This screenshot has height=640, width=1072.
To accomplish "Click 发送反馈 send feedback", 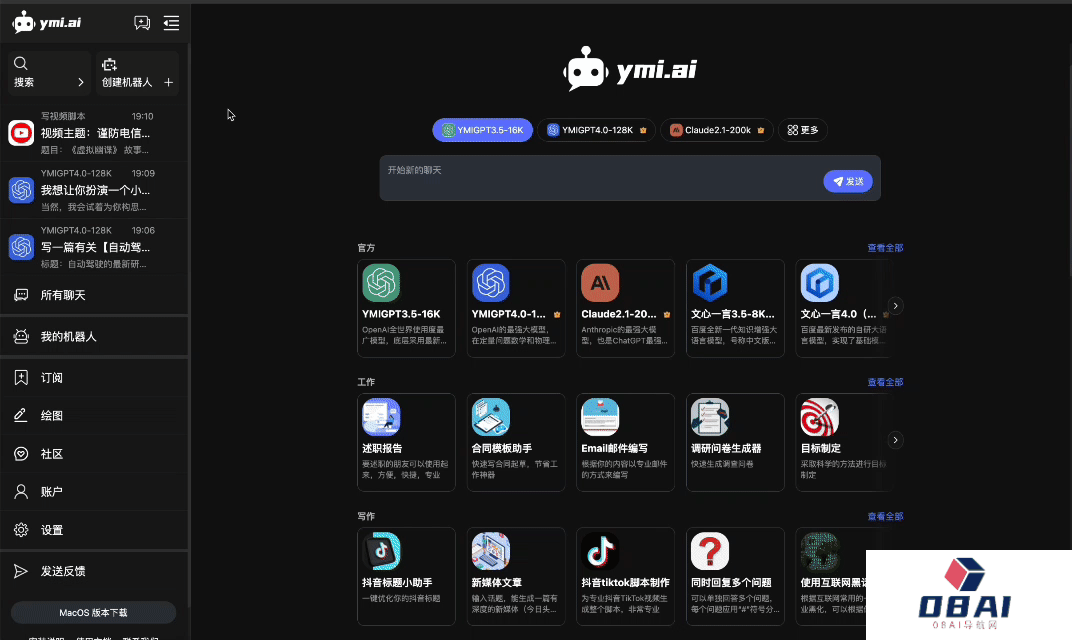I will (94, 571).
